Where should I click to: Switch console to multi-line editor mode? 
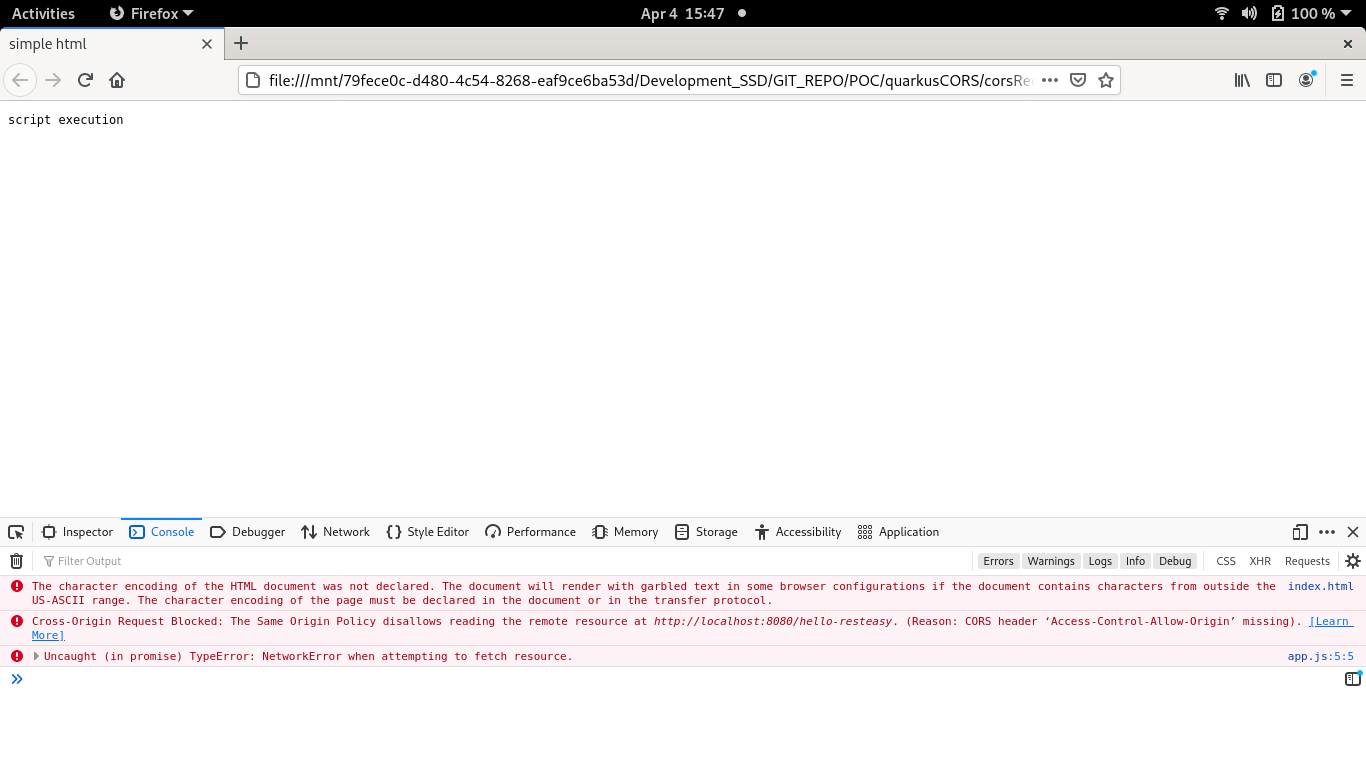[x=1353, y=679]
